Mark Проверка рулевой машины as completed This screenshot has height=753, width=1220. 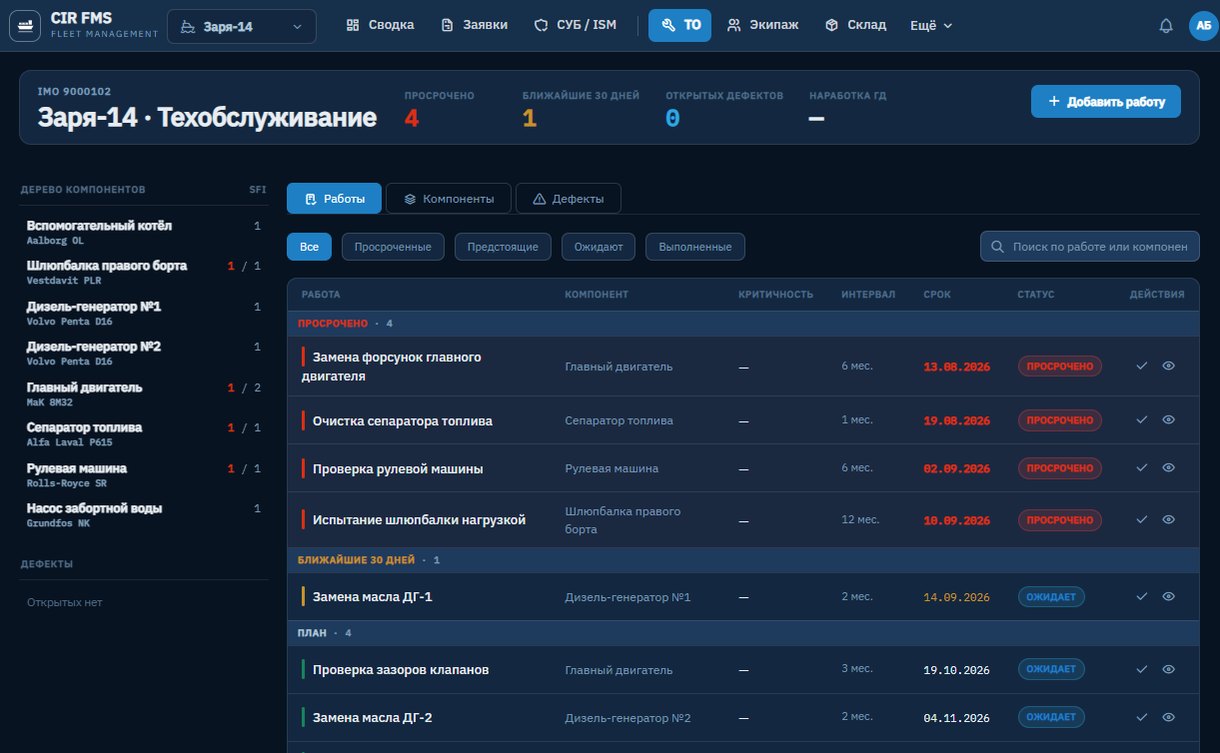pos(1141,468)
